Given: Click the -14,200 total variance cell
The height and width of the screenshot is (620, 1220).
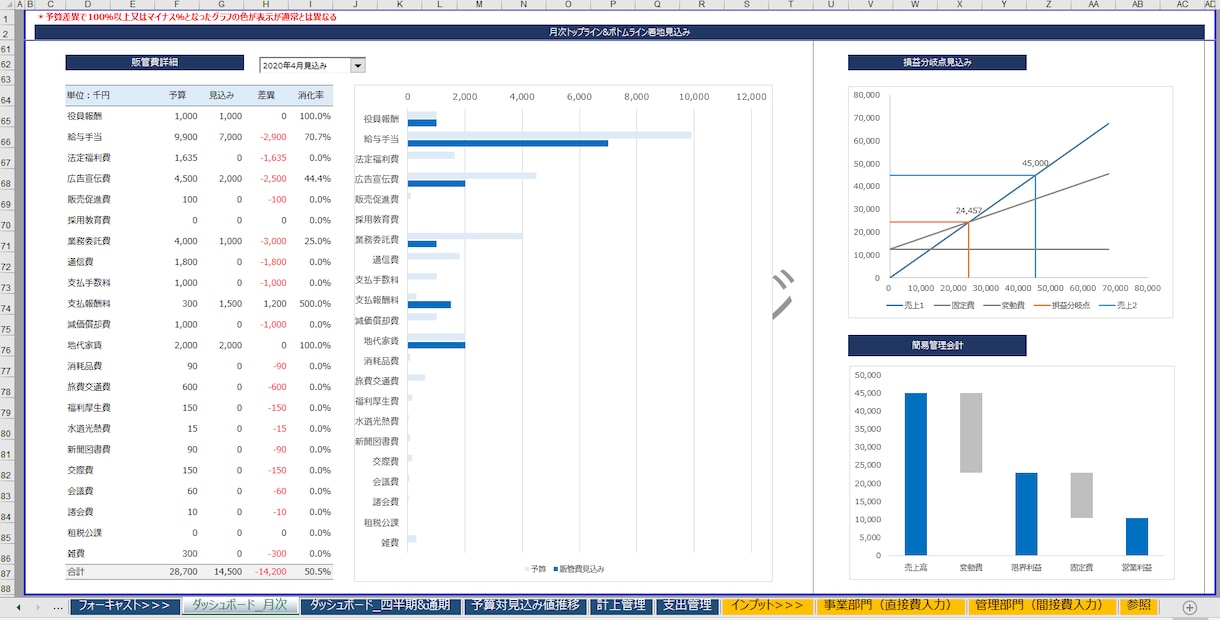Looking at the screenshot, I should (270, 573).
